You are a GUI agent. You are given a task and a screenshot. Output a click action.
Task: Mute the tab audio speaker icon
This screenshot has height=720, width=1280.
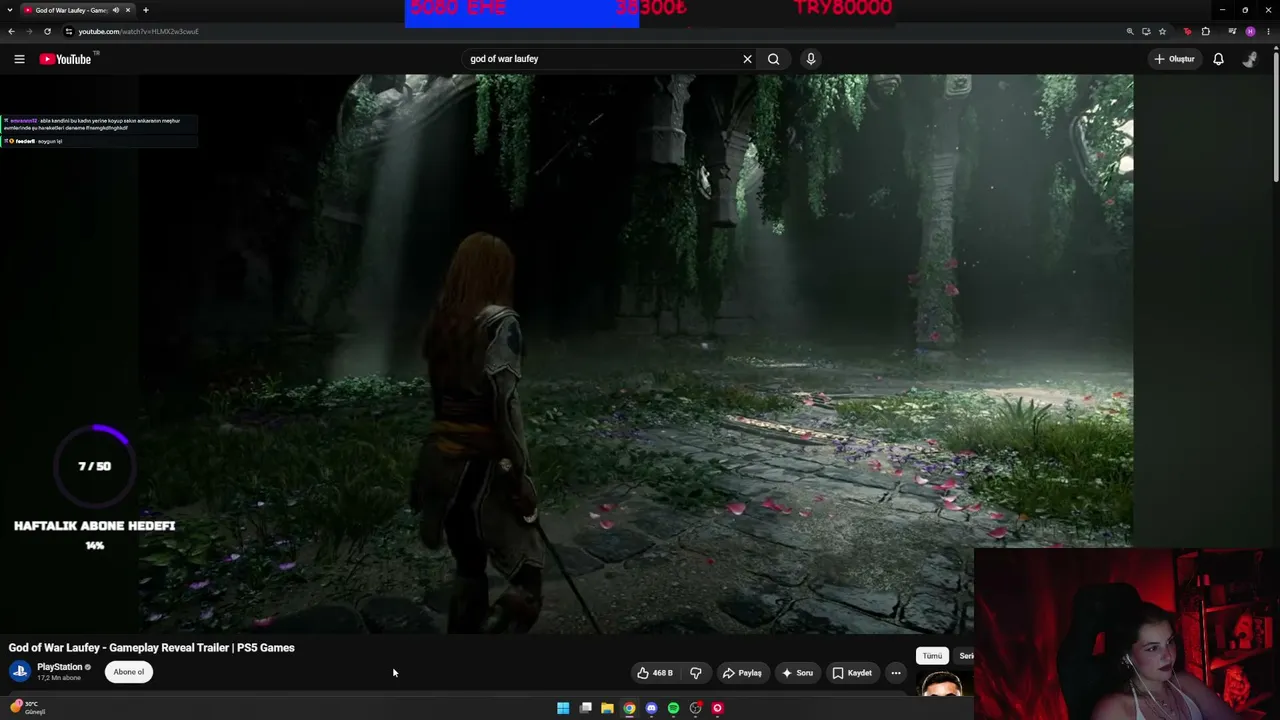point(115,10)
